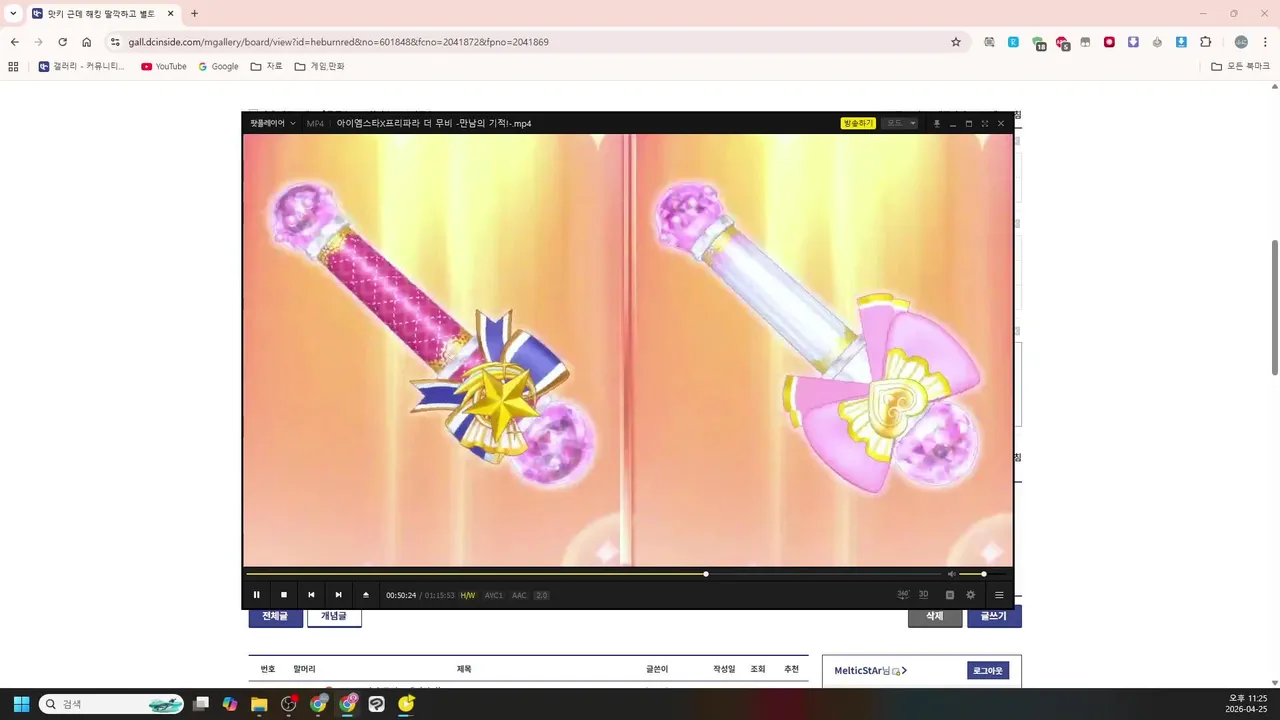Stop playback in PotPlayer
1280x720 pixels.
click(284, 595)
